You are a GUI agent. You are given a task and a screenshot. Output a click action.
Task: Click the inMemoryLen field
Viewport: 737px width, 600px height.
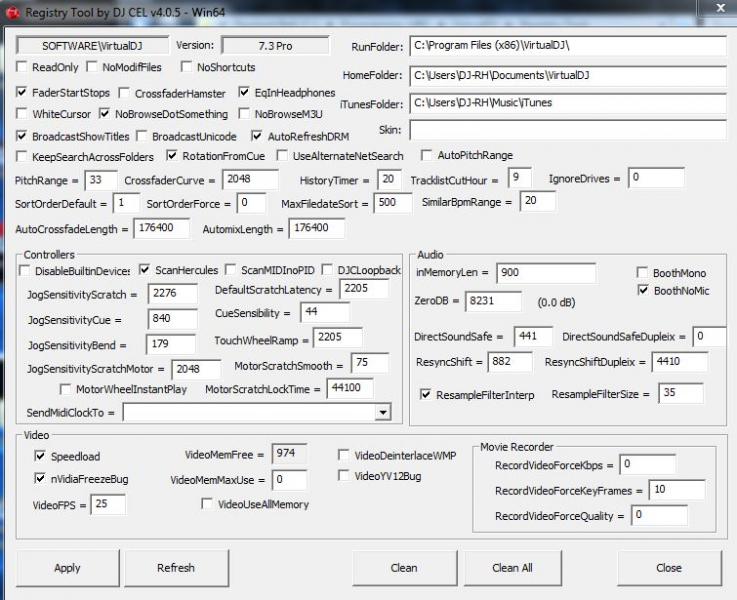(546, 273)
